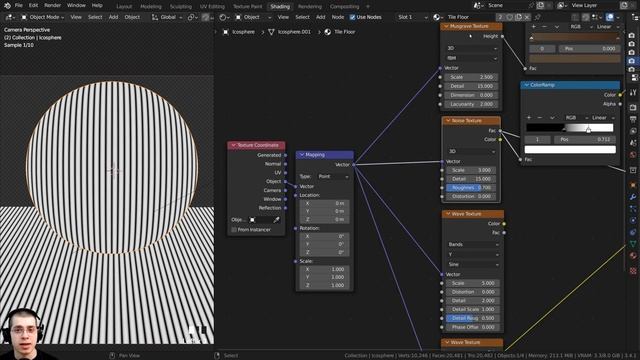Toggle the highlighted render camera icon in the outliner
640x360 pixels.
tap(632, 61)
